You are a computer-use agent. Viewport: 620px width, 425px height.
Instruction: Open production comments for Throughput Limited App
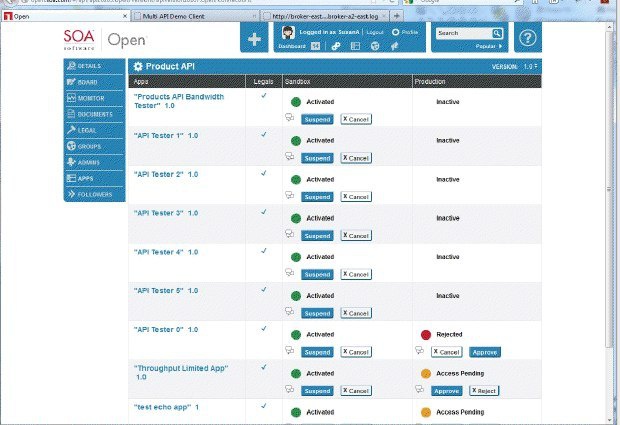coord(419,389)
